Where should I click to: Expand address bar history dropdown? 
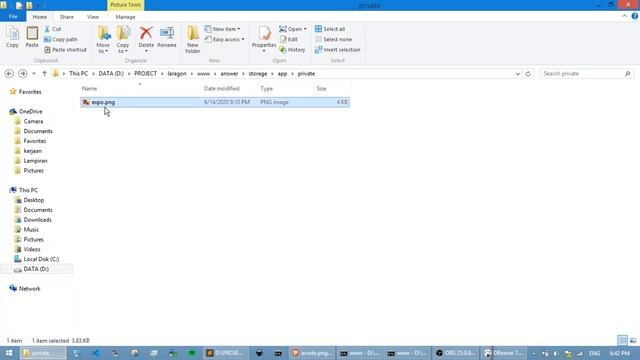518,74
